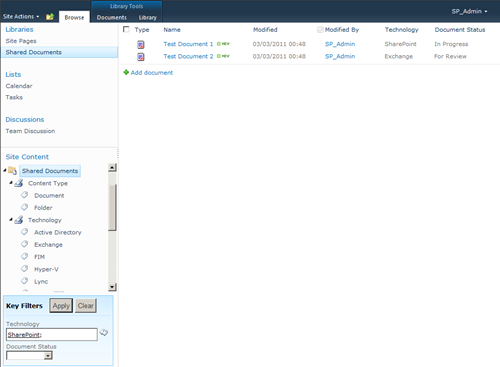Click the navigate up folder icon
This screenshot has height=367, width=500.
pyautogui.click(x=50, y=17)
